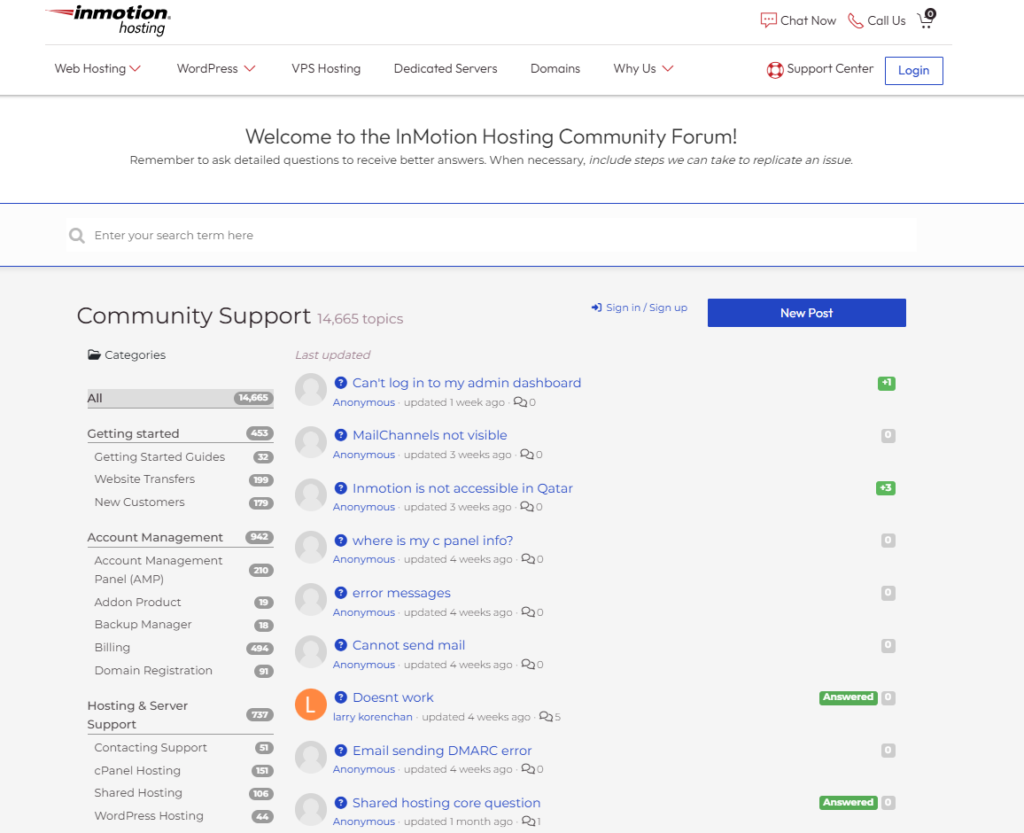Open the New Customers subcategory
Image resolution: width=1024 pixels, height=833 pixels.
tap(140, 502)
